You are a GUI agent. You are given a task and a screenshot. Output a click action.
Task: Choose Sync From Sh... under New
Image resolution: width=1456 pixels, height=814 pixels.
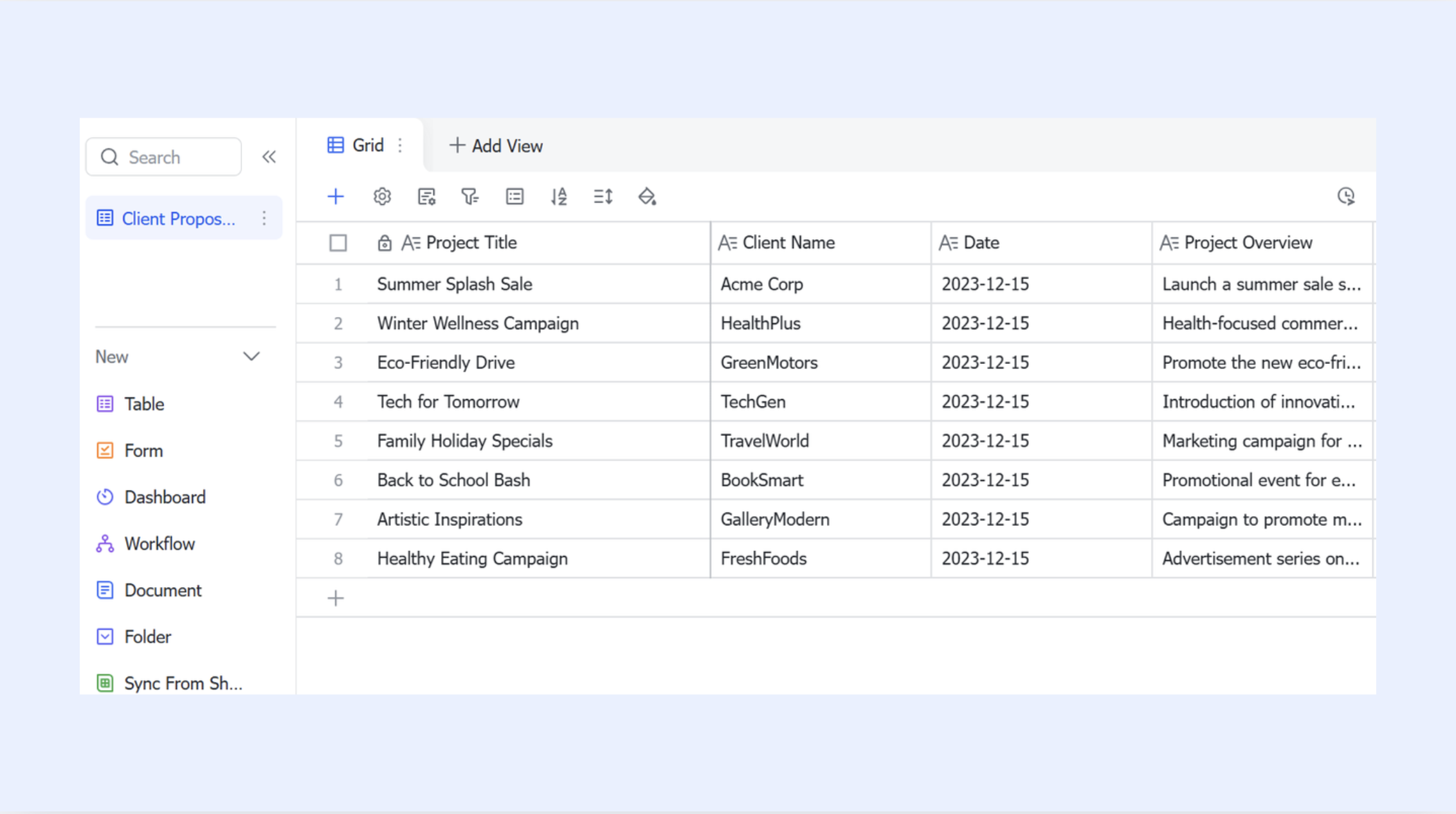183,683
